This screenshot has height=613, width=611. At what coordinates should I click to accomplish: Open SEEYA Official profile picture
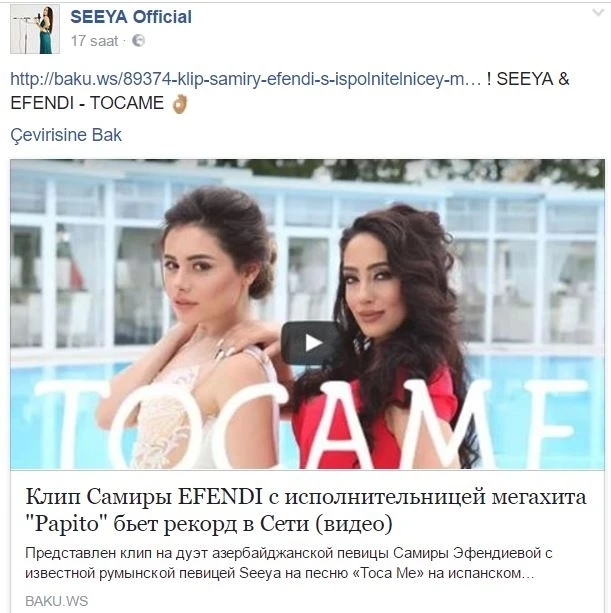(35, 29)
